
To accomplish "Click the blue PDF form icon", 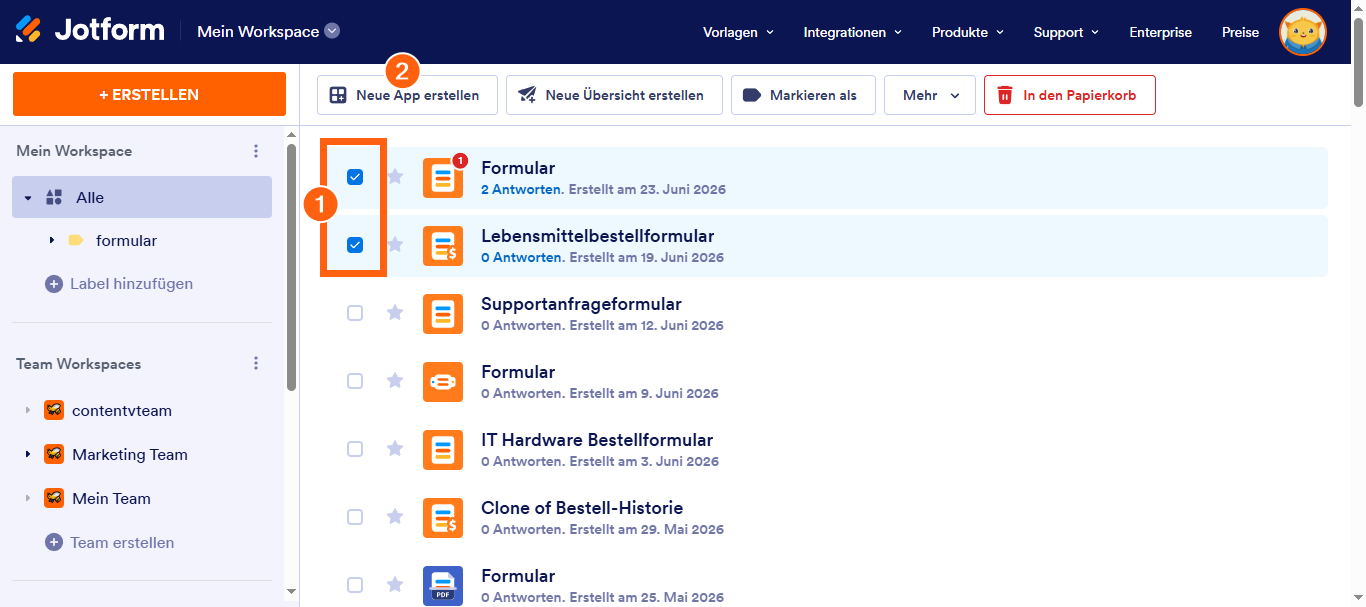I will [x=443, y=586].
